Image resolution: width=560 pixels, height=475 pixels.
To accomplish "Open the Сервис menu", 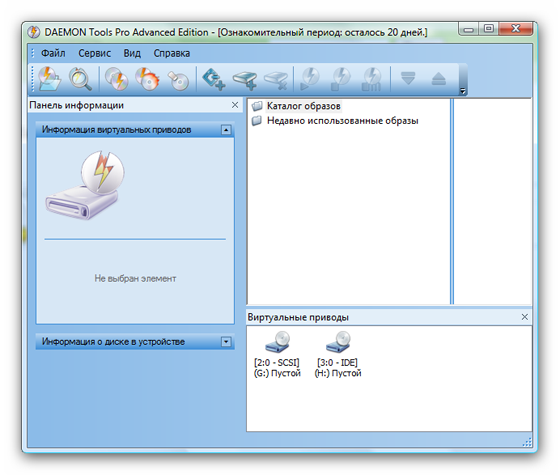I will click(x=94, y=53).
